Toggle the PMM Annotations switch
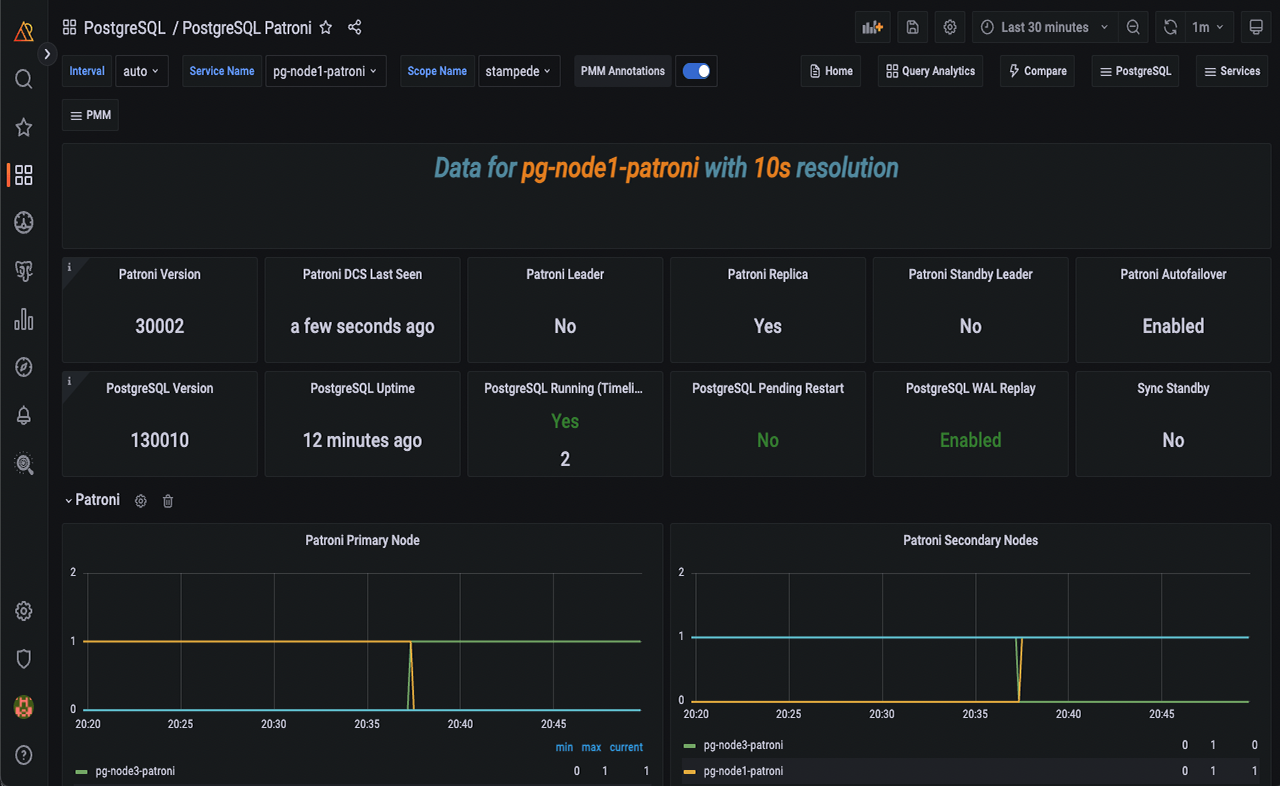 coord(696,71)
